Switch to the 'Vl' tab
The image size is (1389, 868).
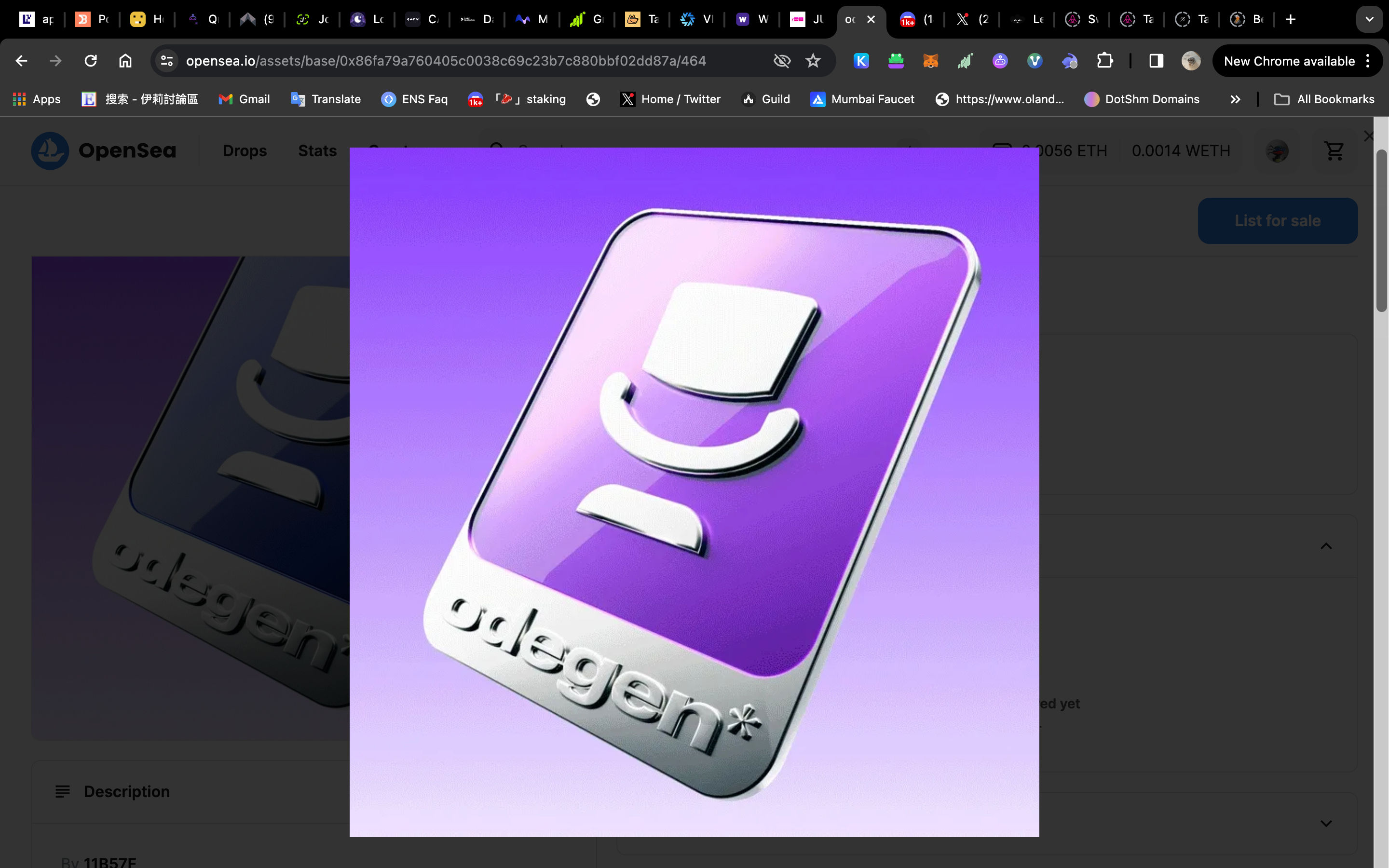[697, 19]
